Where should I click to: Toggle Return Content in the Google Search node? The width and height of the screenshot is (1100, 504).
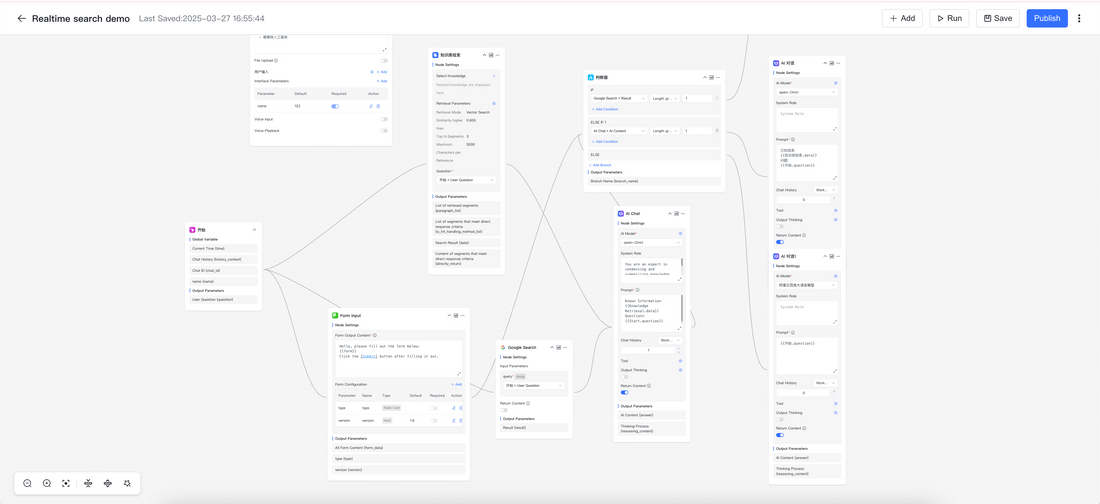505,410
